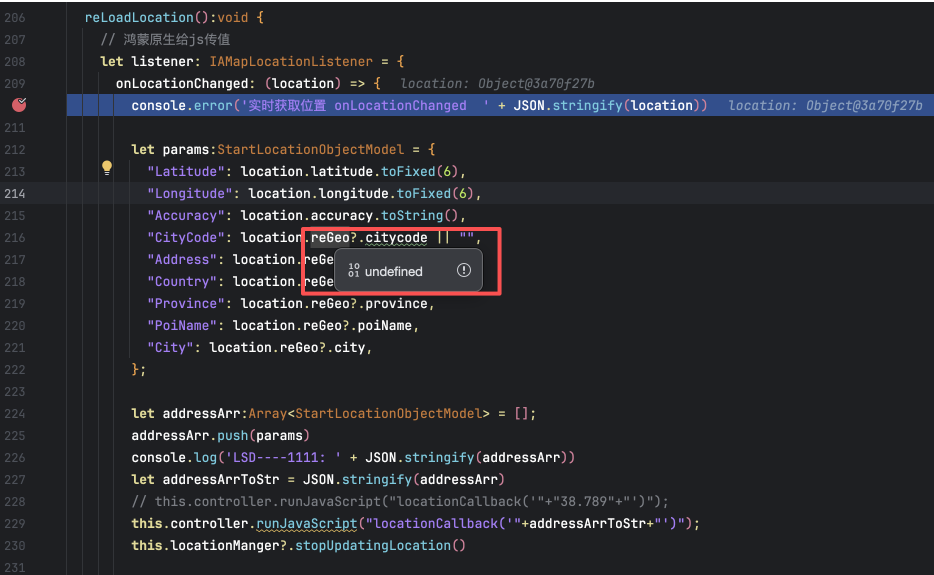Click the yellow lightbulb quick-fix icon
Screen dimensions: 934x575
107,168
